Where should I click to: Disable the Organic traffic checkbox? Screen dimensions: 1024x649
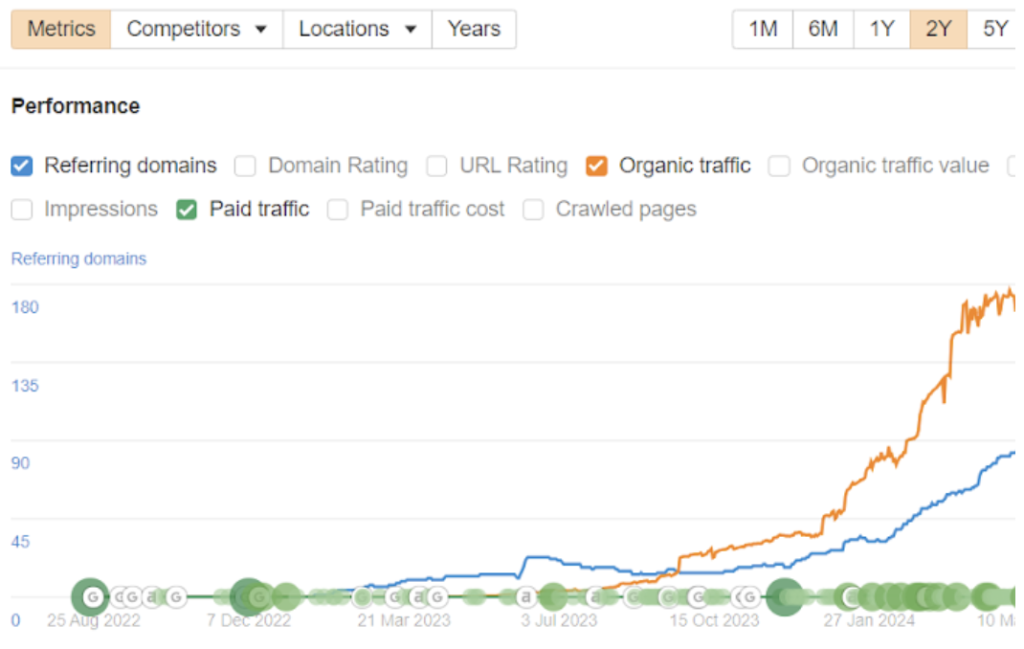[597, 166]
